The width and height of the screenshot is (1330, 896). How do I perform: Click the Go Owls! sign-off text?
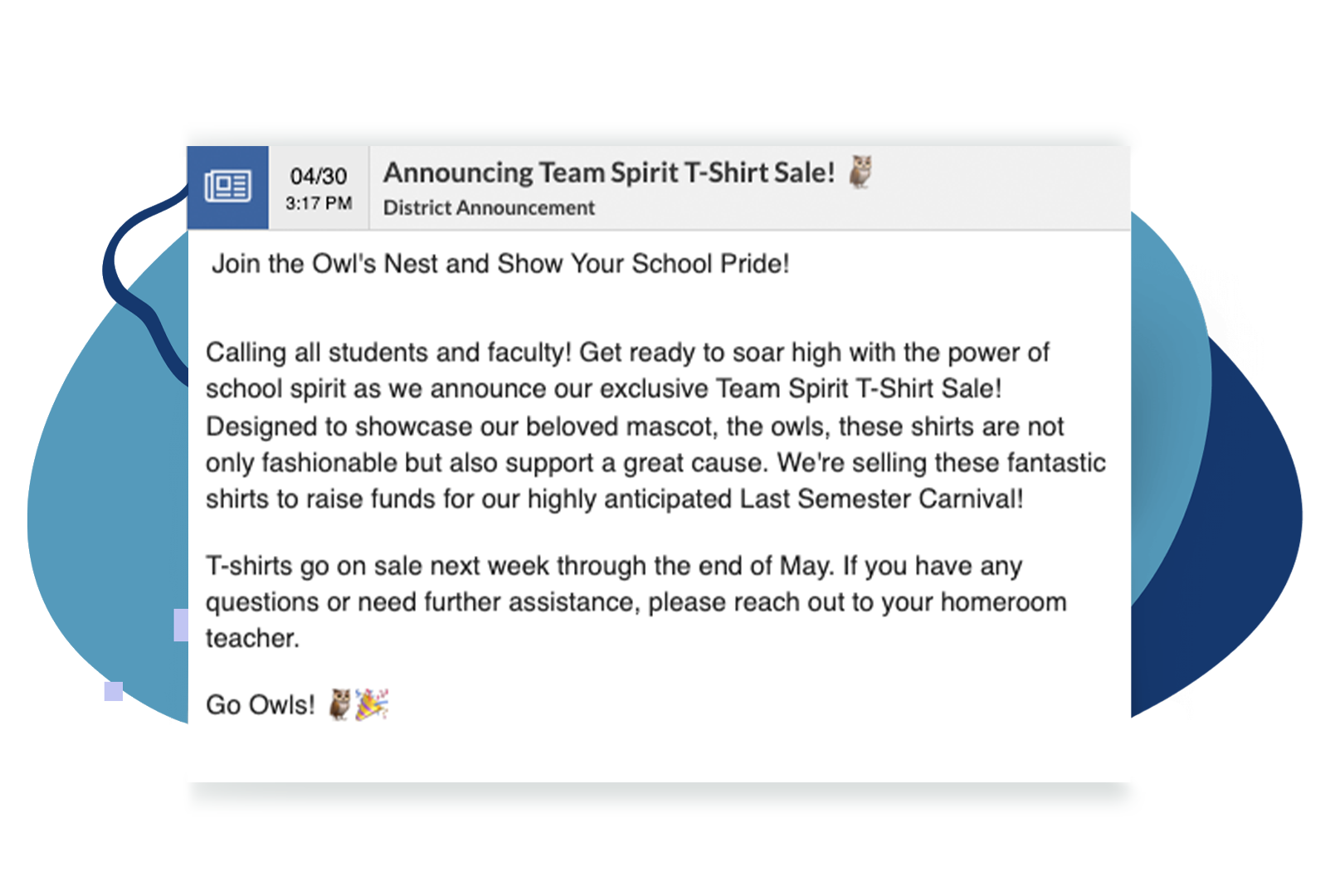click(x=261, y=705)
